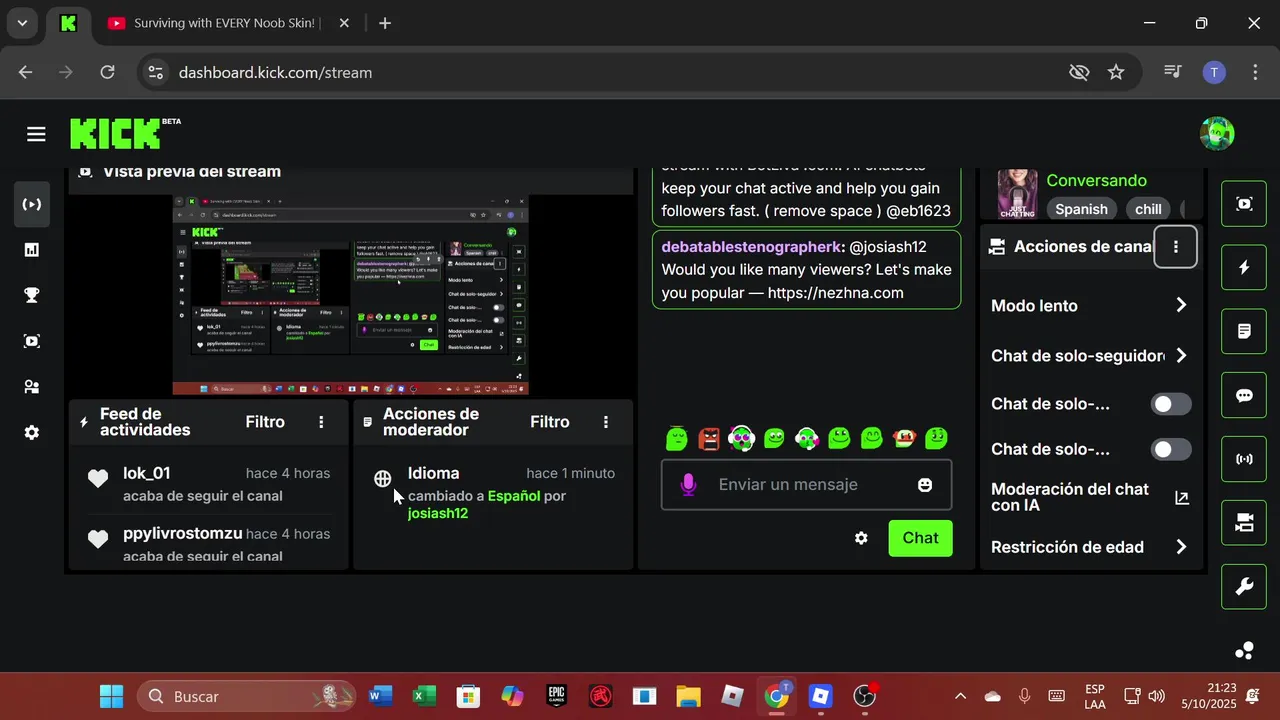Open the trophy achievements icon in sidebar
The height and width of the screenshot is (720, 1280).
32,295
